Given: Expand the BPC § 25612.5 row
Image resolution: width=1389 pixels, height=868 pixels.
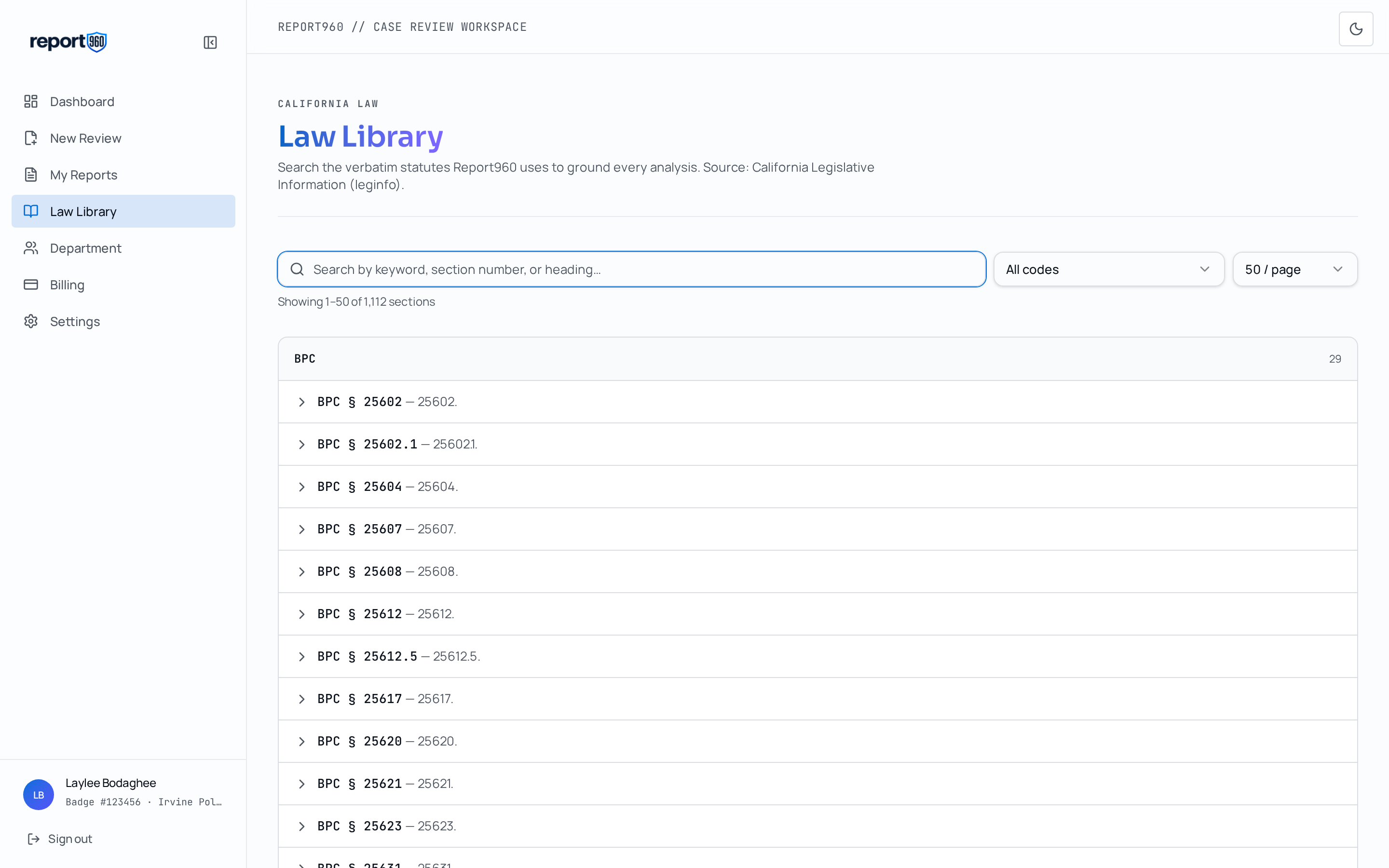Looking at the screenshot, I should 817,656.
